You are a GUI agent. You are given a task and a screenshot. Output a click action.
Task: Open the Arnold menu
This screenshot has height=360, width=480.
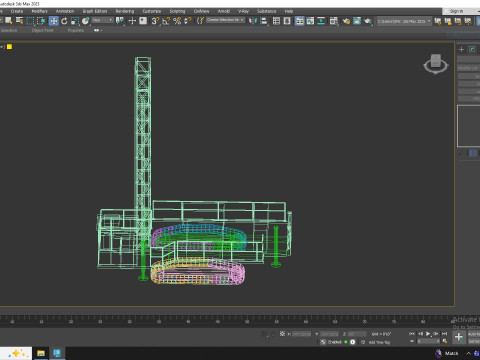(x=224, y=11)
